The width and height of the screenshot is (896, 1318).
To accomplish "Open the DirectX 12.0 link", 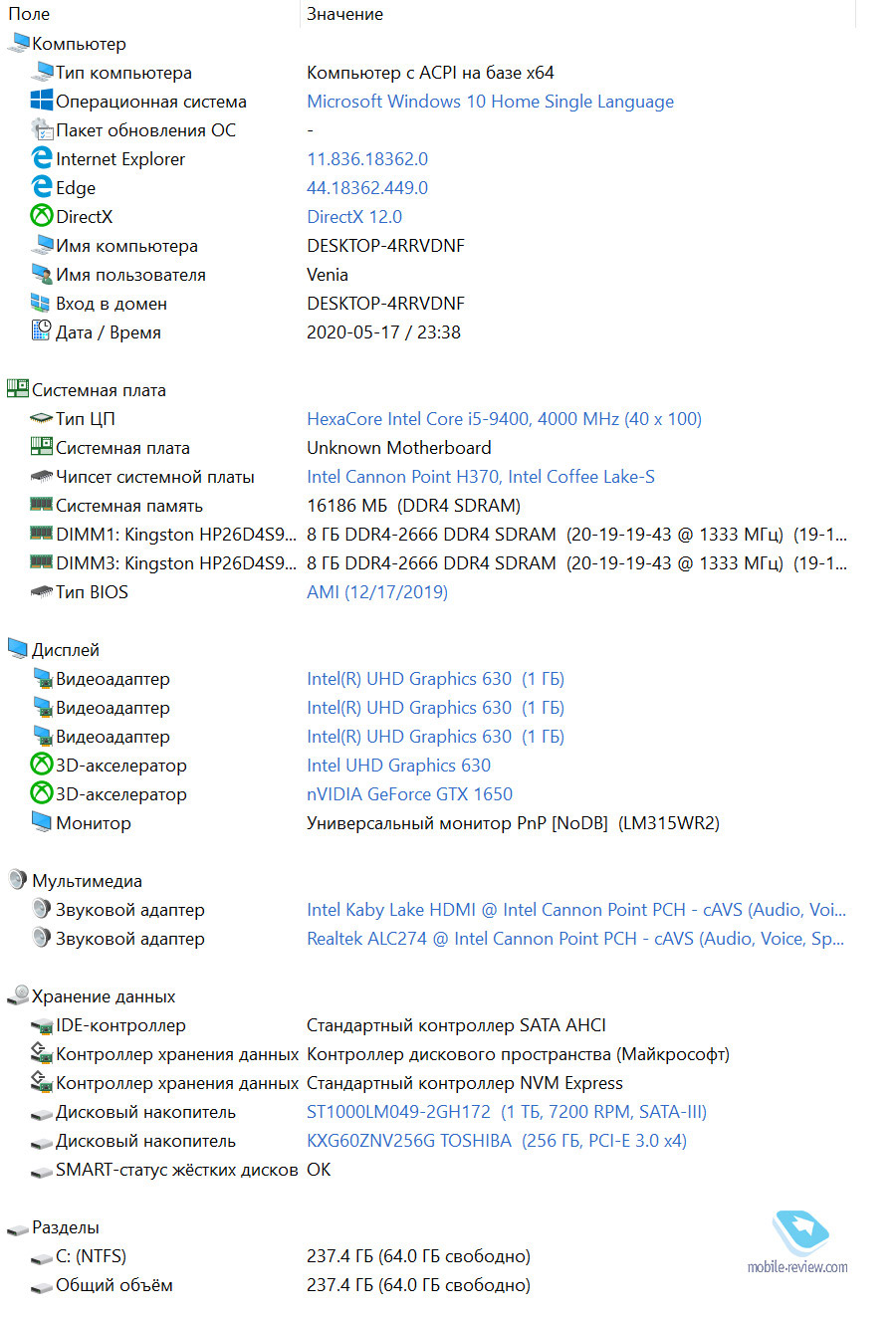I will (354, 217).
